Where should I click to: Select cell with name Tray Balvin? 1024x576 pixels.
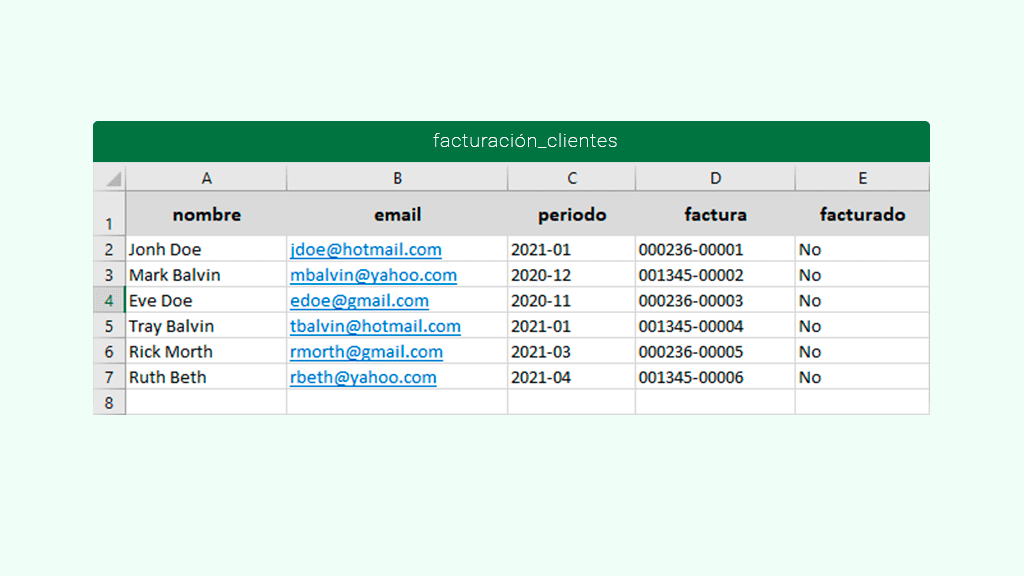[206, 326]
